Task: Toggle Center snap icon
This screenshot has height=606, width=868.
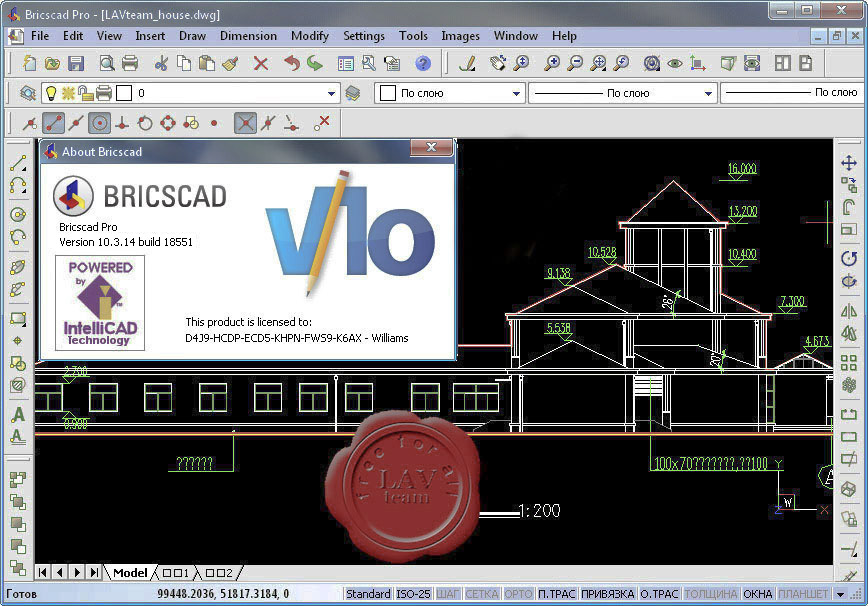Action: click(99, 123)
